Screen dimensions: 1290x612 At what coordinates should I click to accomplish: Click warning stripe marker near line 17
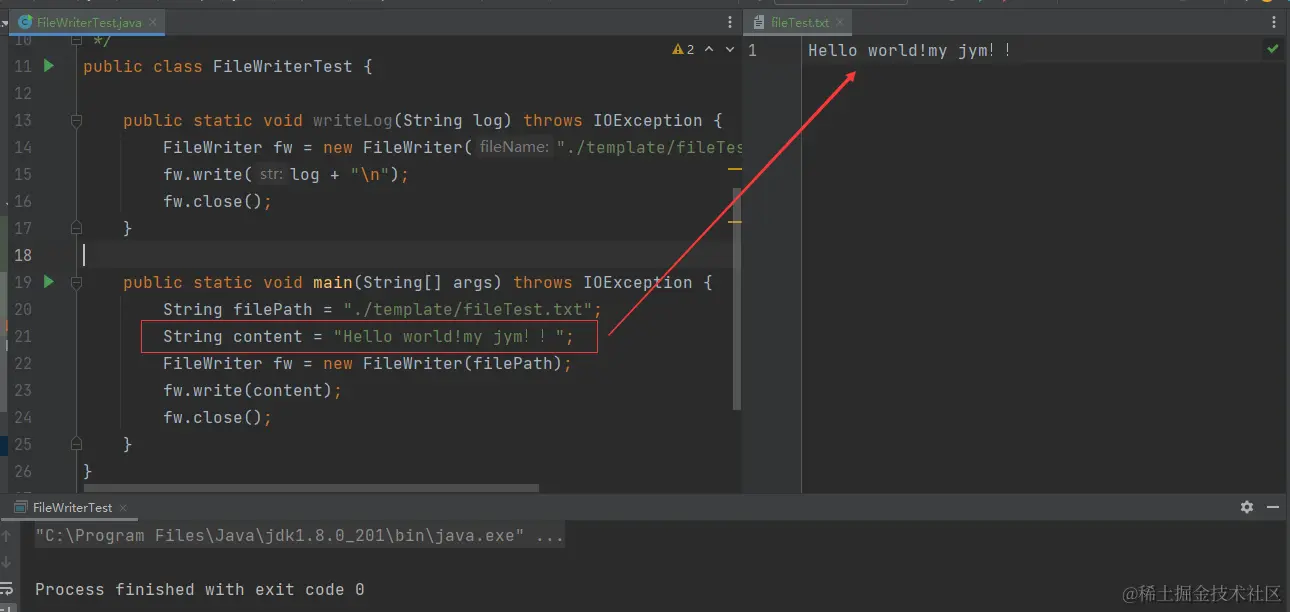735,221
